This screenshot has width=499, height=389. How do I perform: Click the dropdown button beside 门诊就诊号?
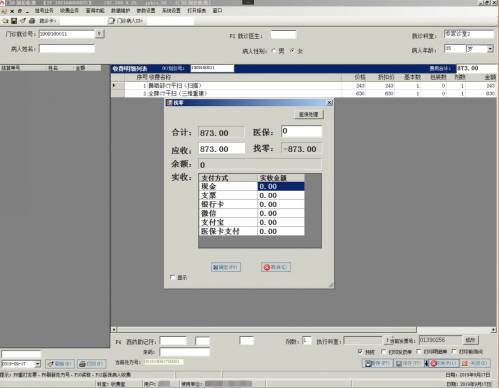point(99,34)
